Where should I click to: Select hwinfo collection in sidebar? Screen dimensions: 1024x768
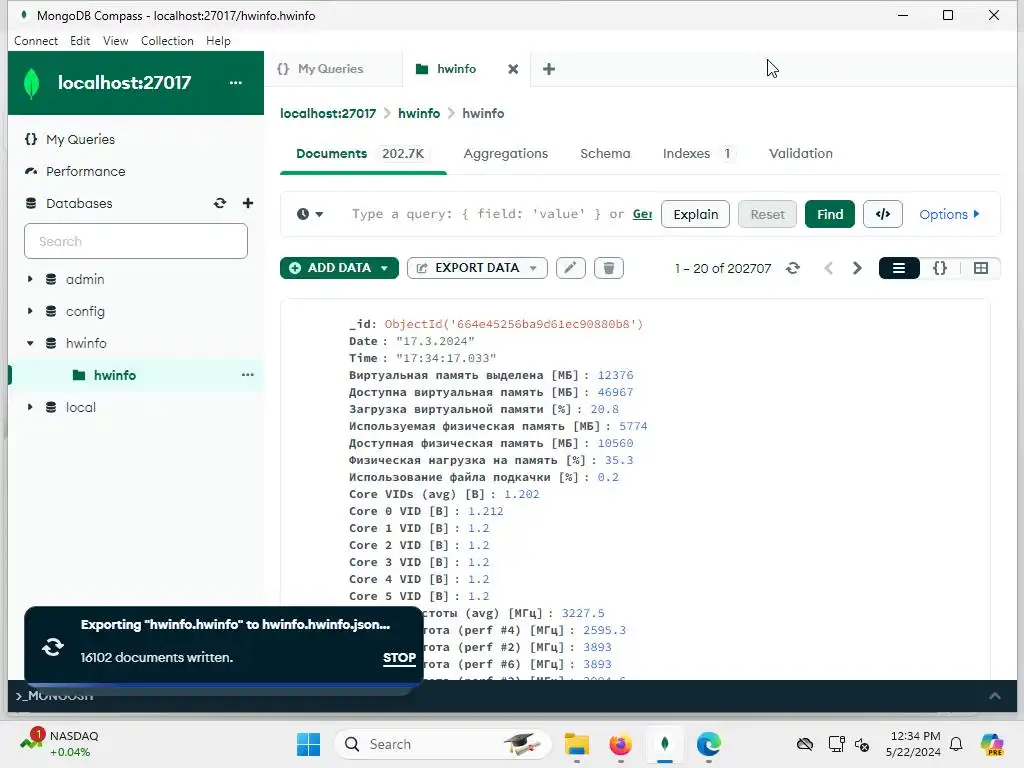click(x=115, y=375)
